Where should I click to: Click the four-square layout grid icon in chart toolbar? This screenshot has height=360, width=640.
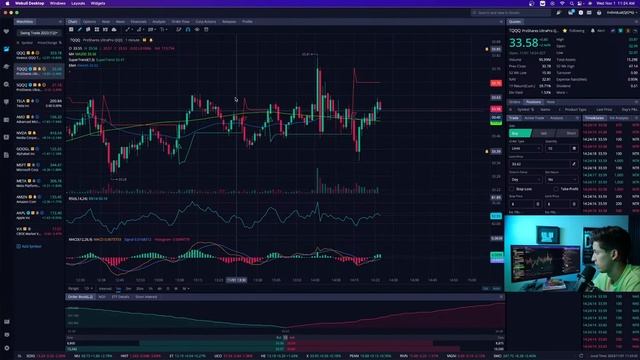[x=97, y=29]
